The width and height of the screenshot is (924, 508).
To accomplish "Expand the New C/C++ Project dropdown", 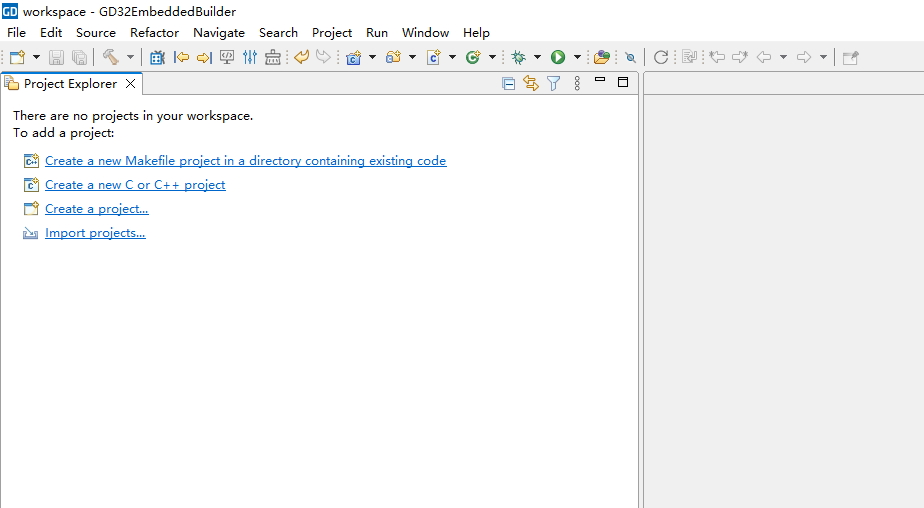I will click(372, 57).
